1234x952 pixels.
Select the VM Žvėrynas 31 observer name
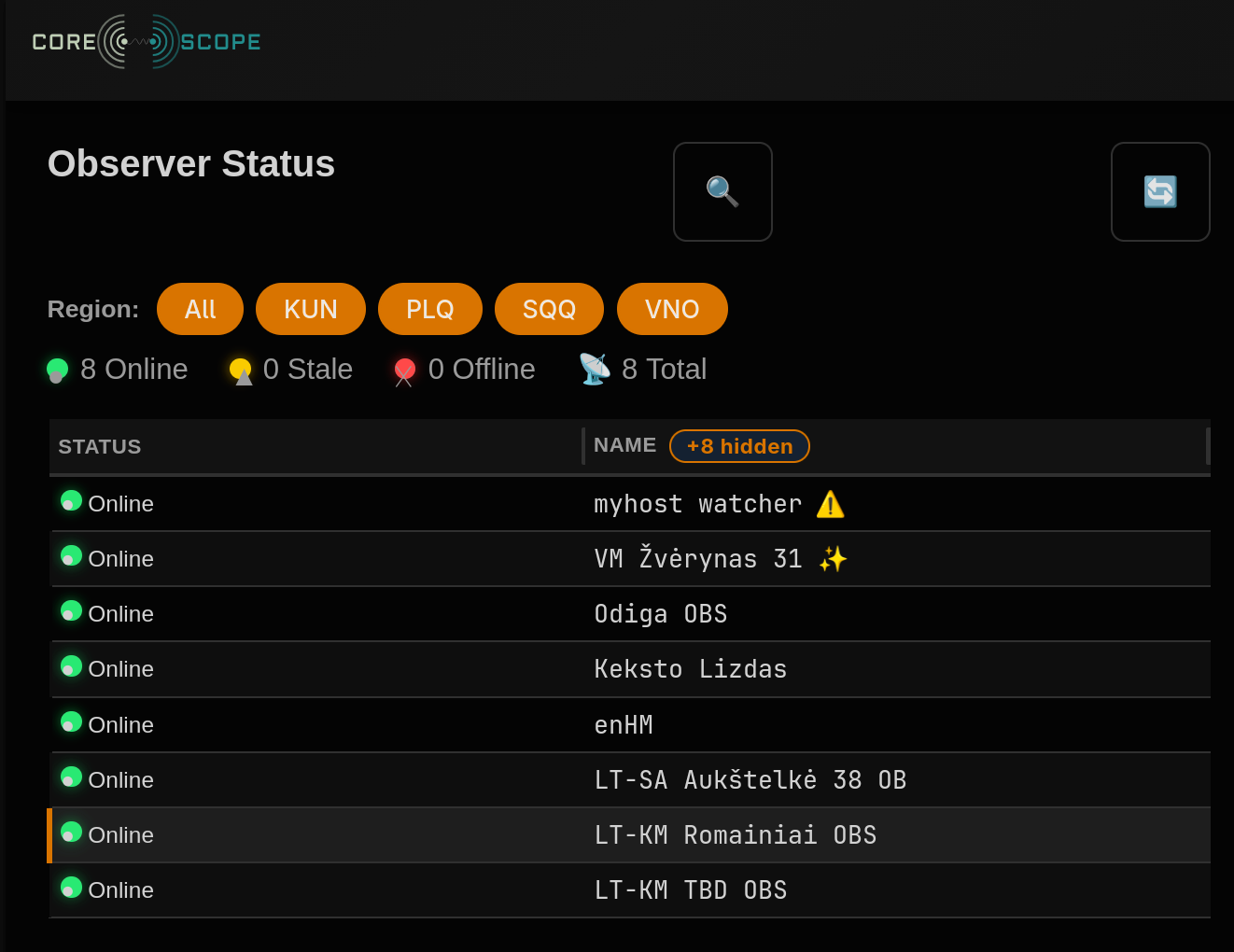698,559
